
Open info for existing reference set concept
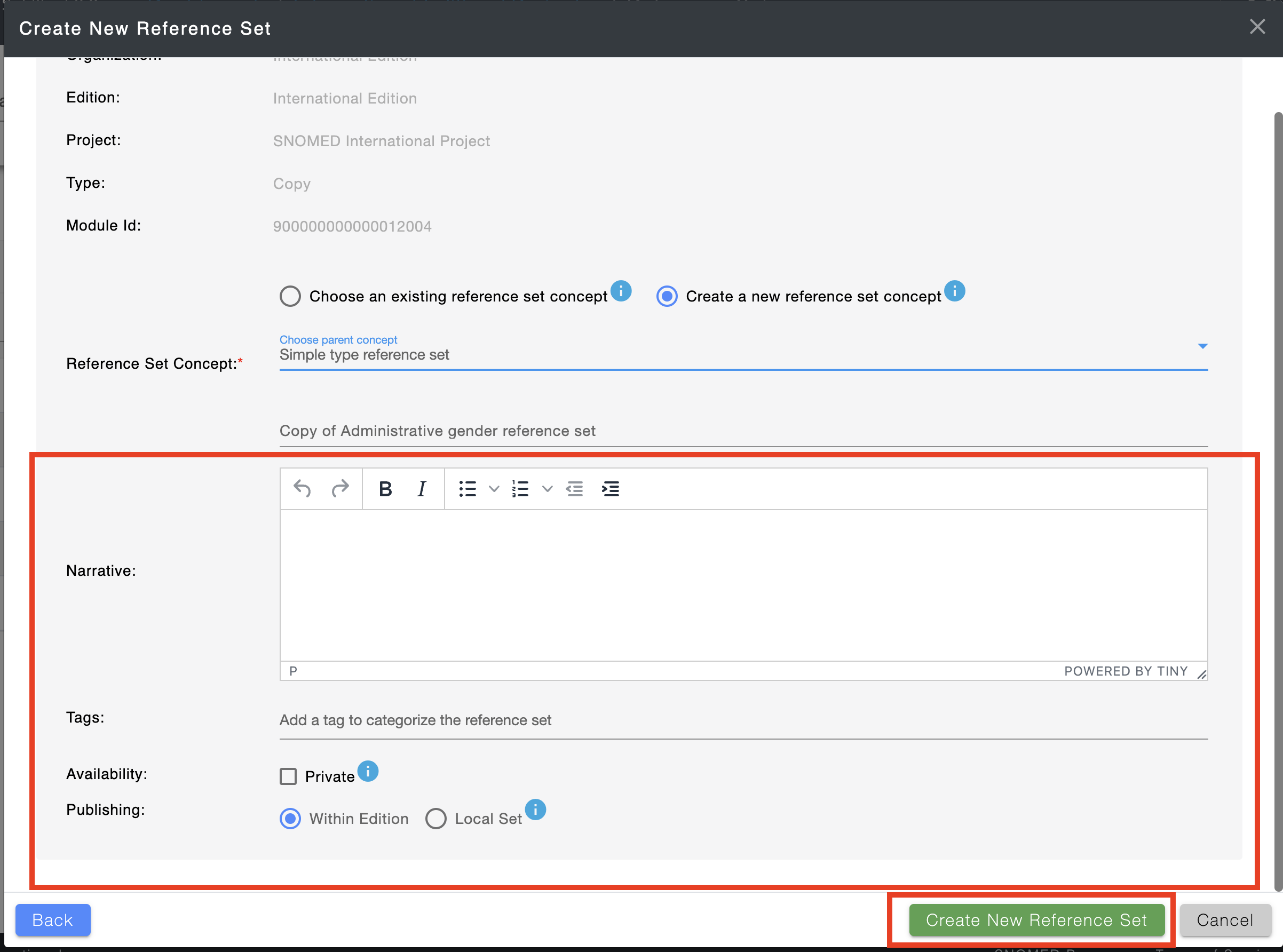(621, 291)
